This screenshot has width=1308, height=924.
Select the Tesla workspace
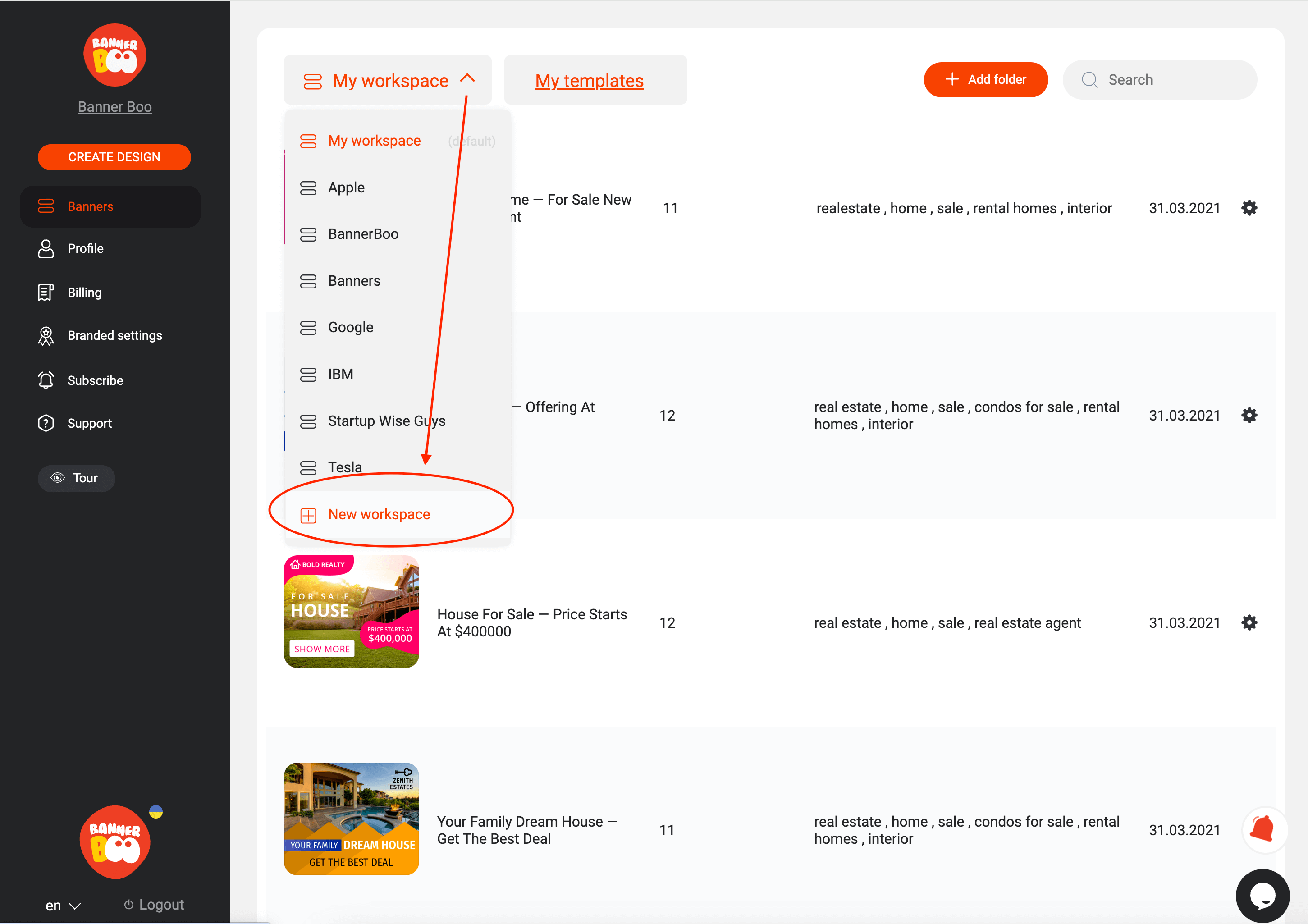[398, 468]
